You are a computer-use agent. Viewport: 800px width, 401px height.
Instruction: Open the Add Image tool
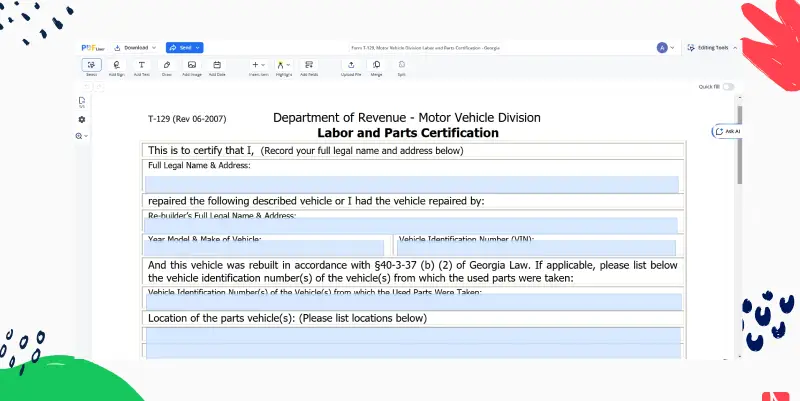point(192,65)
